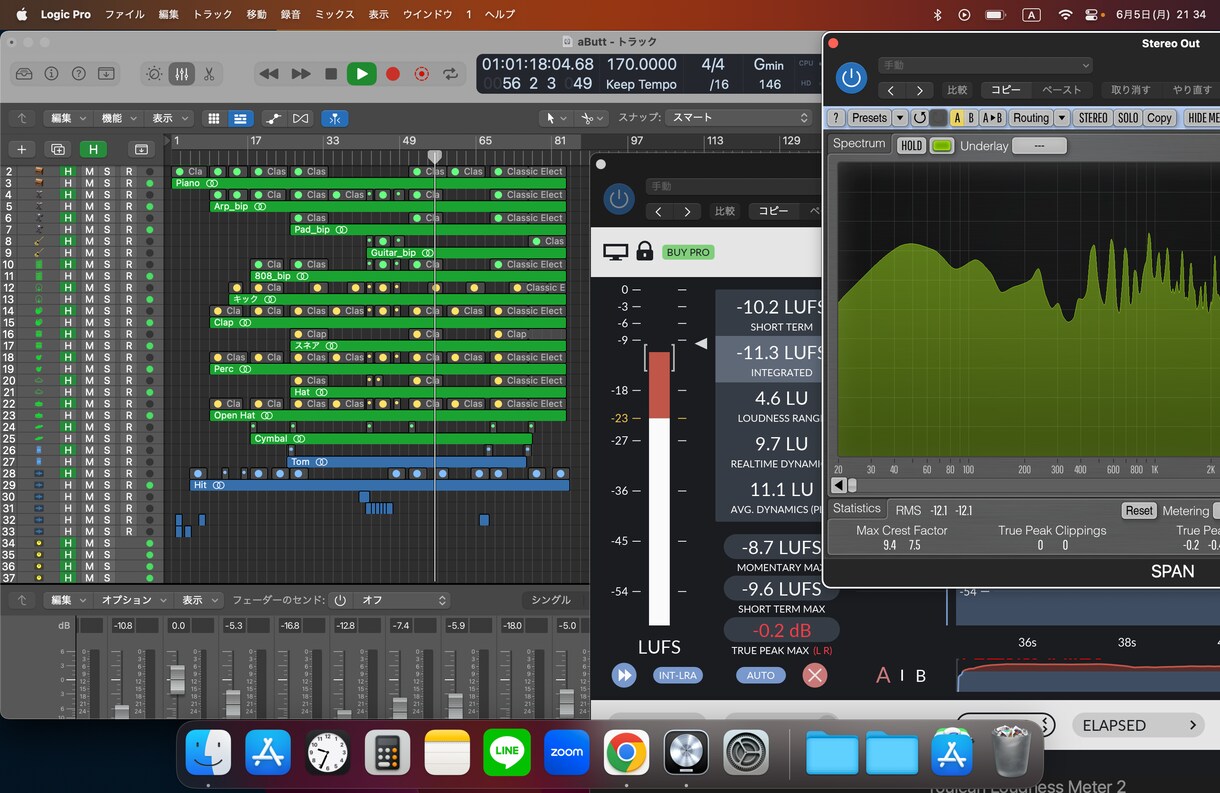Toggle SPAN plugin power button
The width and height of the screenshot is (1220, 793).
coord(851,77)
